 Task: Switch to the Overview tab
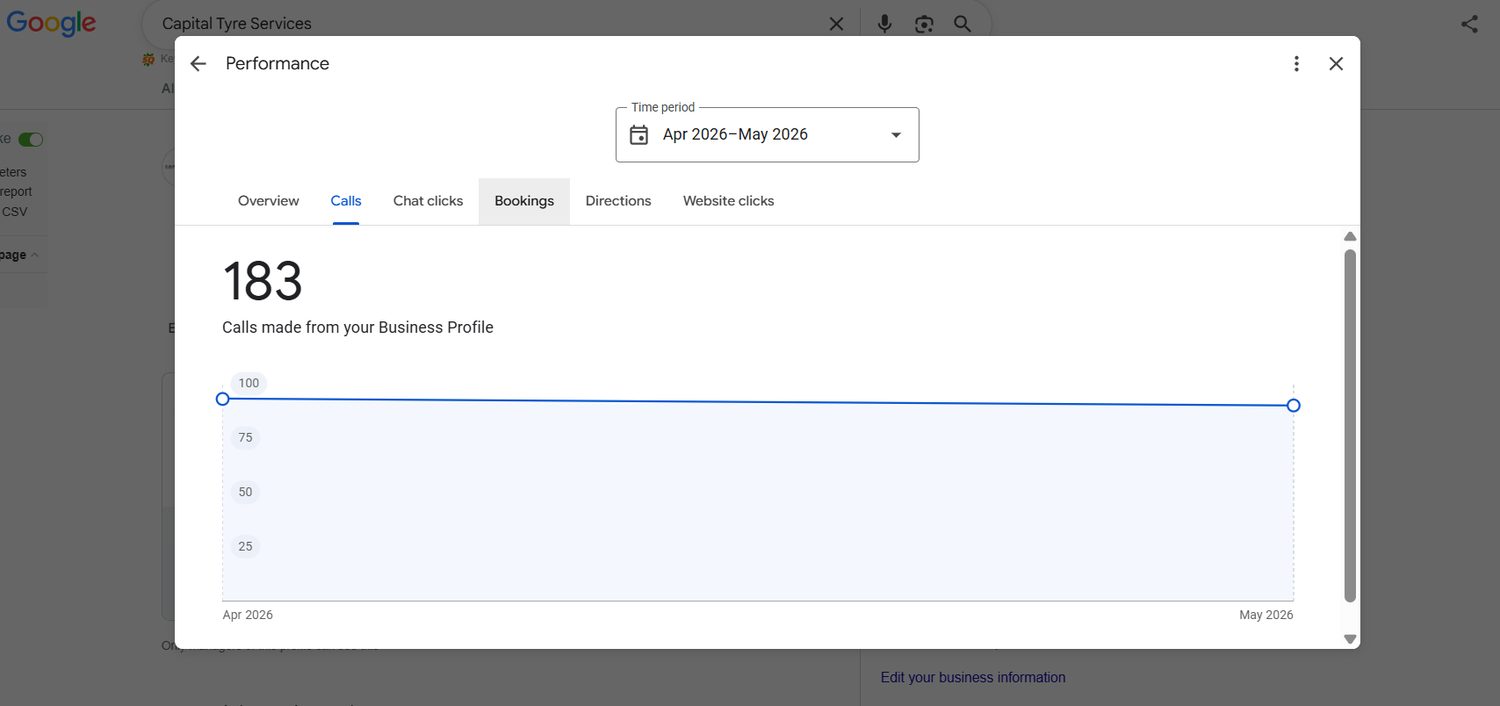[268, 201]
